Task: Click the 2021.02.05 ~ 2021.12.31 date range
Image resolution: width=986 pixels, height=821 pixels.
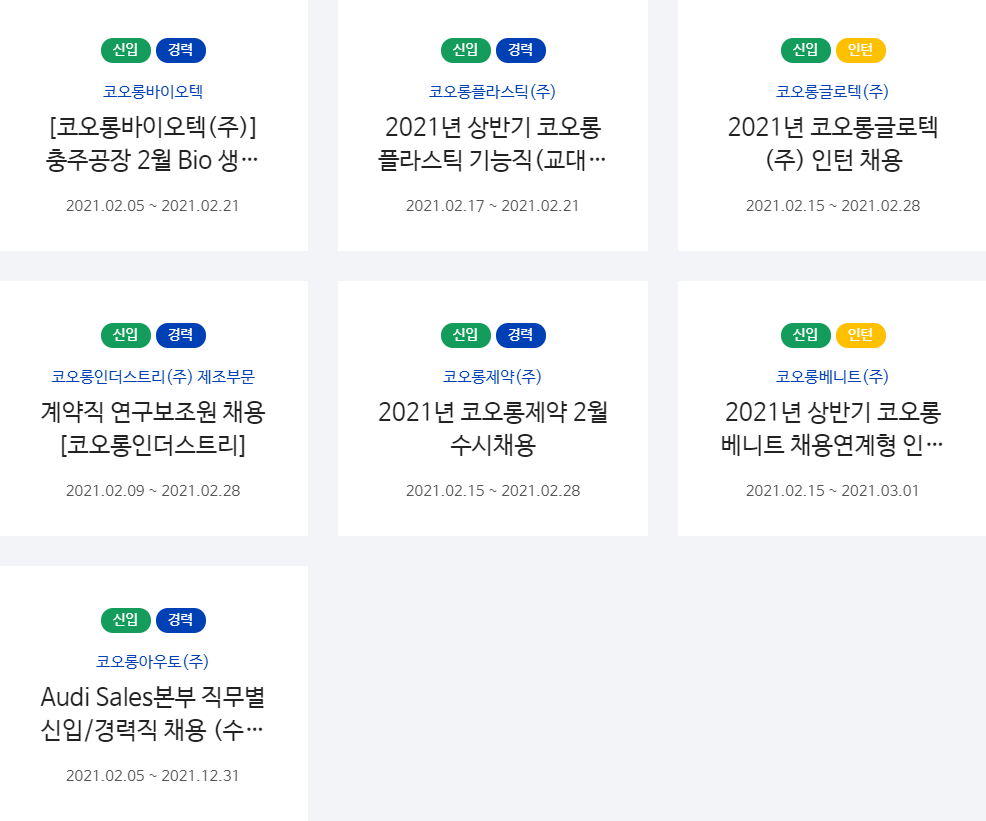Action: [x=153, y=775]
